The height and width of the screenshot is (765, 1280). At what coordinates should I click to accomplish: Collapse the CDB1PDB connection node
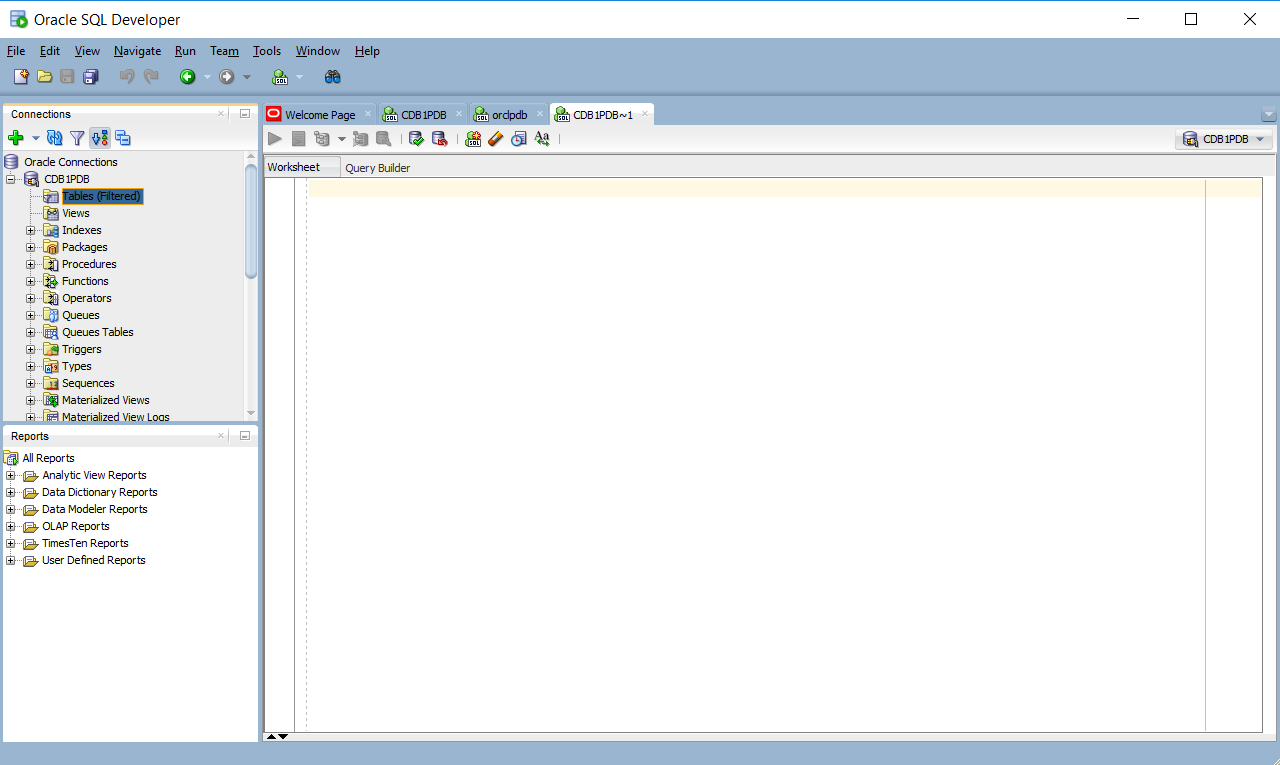point(11,179)
